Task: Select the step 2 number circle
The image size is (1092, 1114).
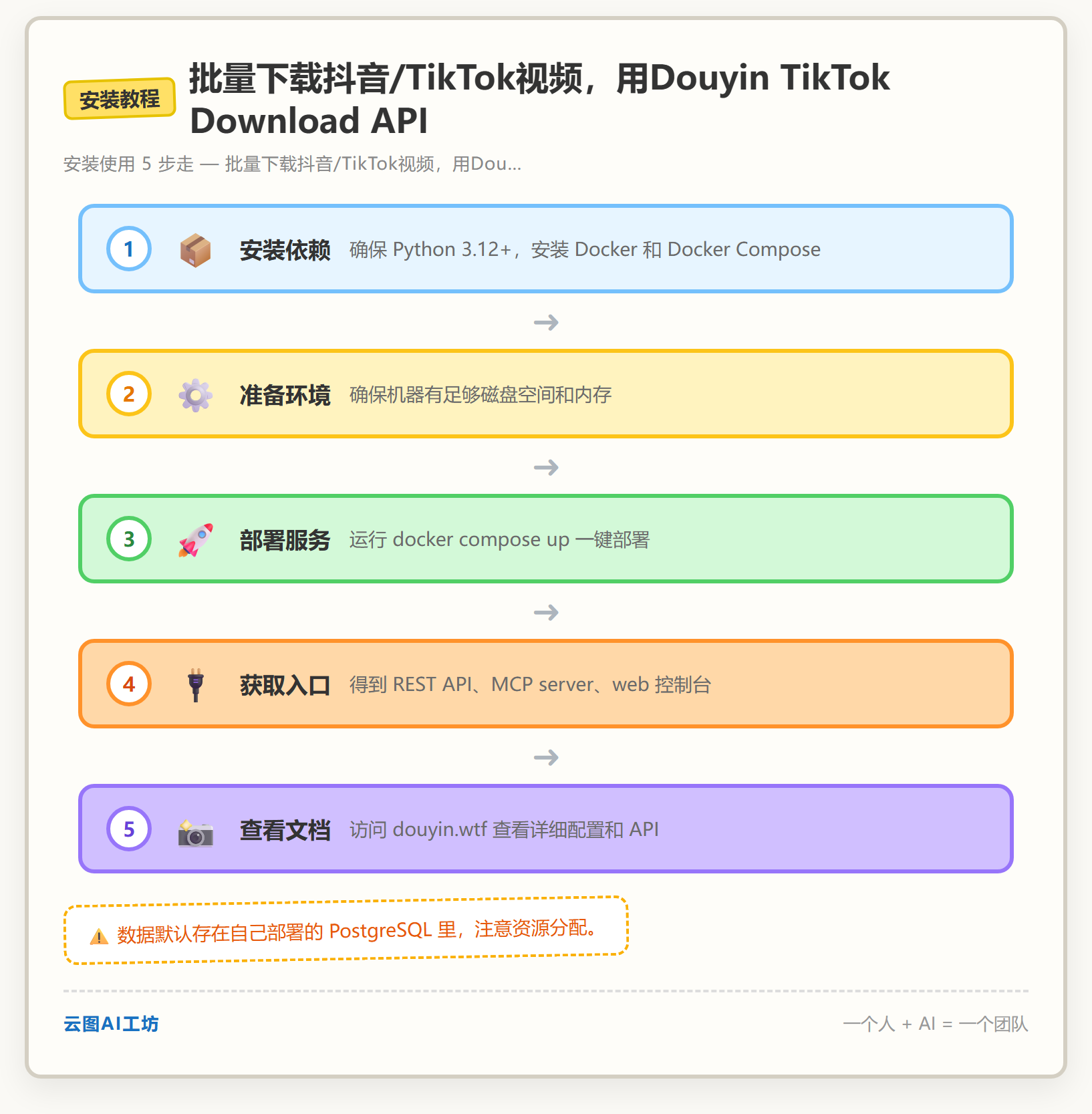Action: pos(129,394)
